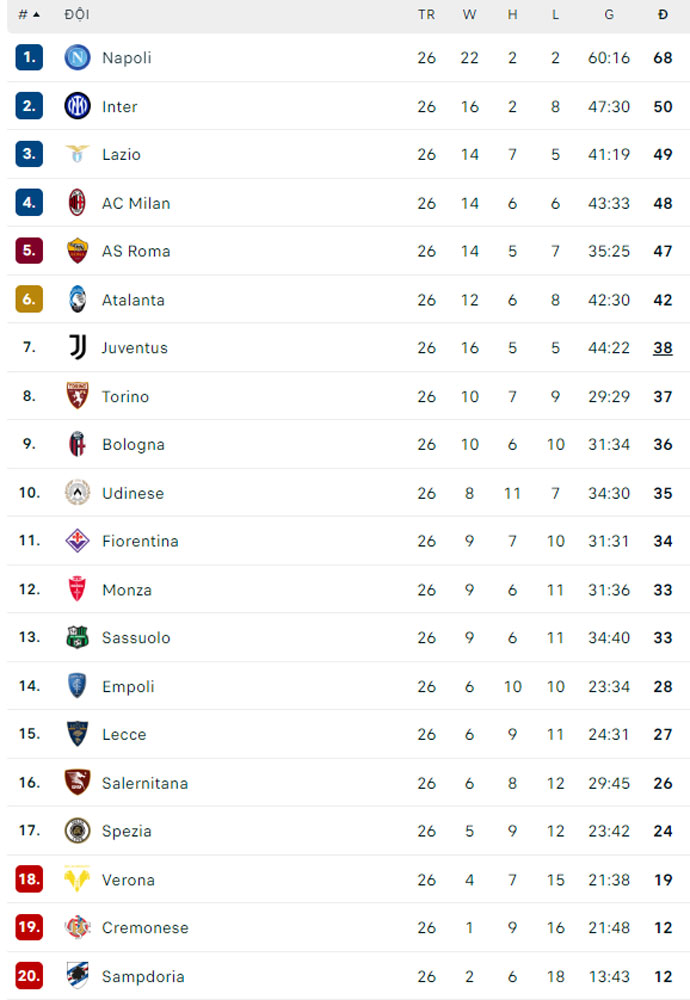Click the AC Milan badge icon

click(x=77, y=203)
